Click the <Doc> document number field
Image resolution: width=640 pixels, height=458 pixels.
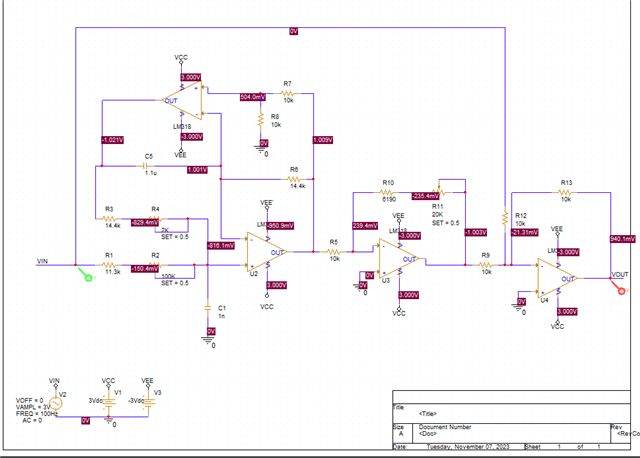427,434
